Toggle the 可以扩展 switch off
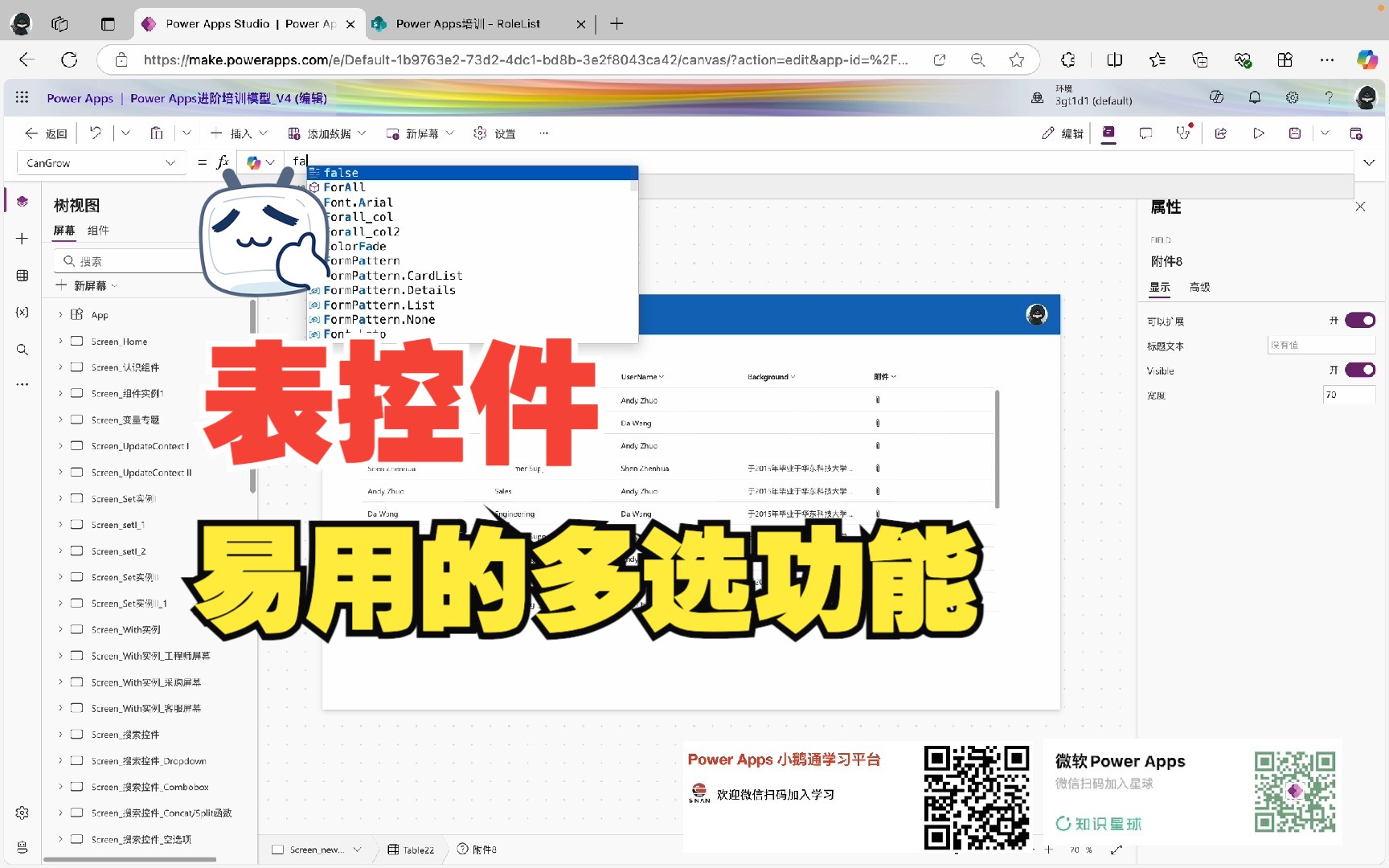This screenshot has height=868, width=1389. pyautogui.click(x=1360, y=321)
